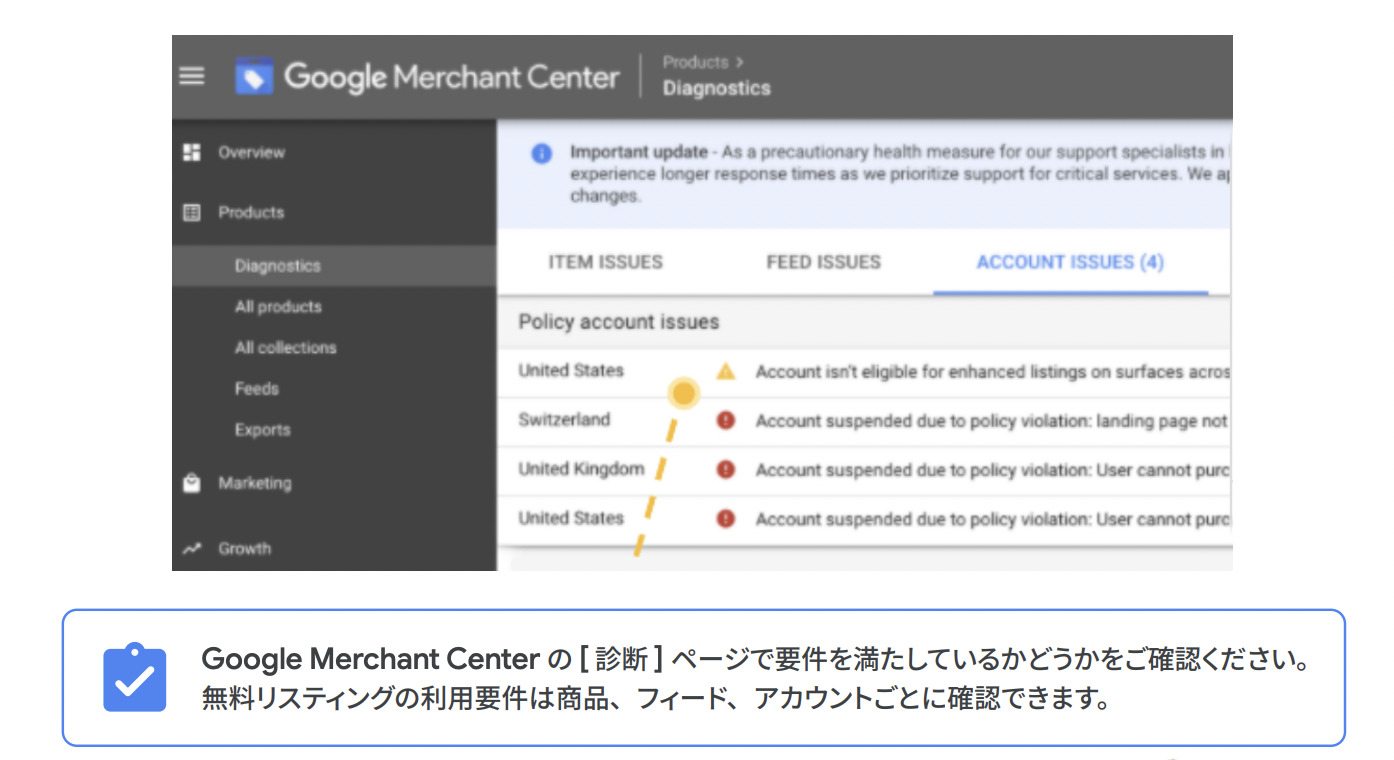Open Feeds in the sidebar
This screenshot has width=1394, height=760.
click(257, 389)
